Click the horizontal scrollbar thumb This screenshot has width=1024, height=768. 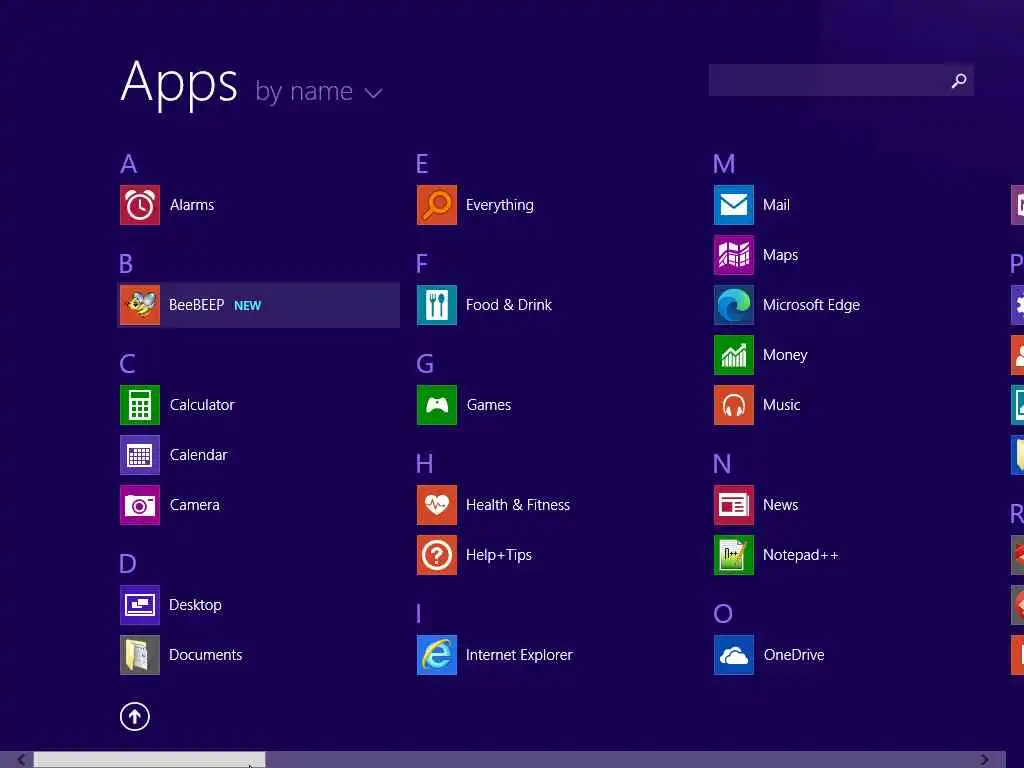150,760
